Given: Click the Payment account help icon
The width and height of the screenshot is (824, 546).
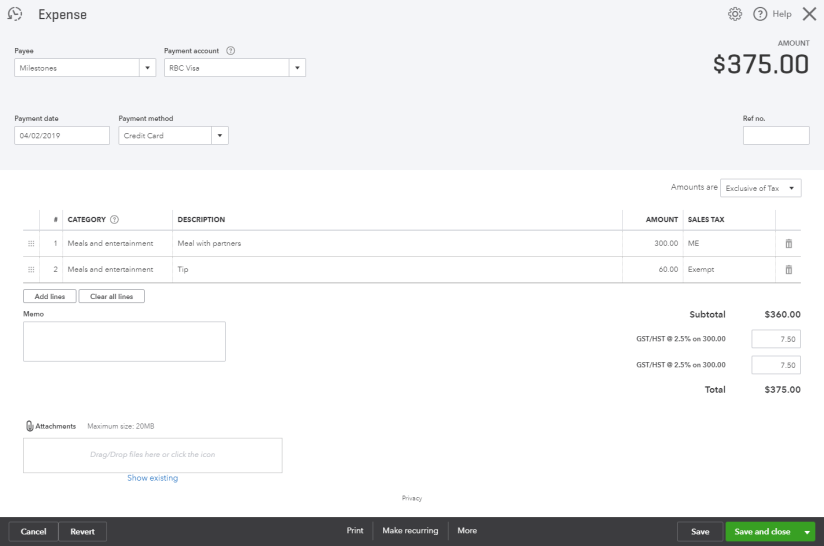Looking at the screenshot, I should click(x=231, y=51).
